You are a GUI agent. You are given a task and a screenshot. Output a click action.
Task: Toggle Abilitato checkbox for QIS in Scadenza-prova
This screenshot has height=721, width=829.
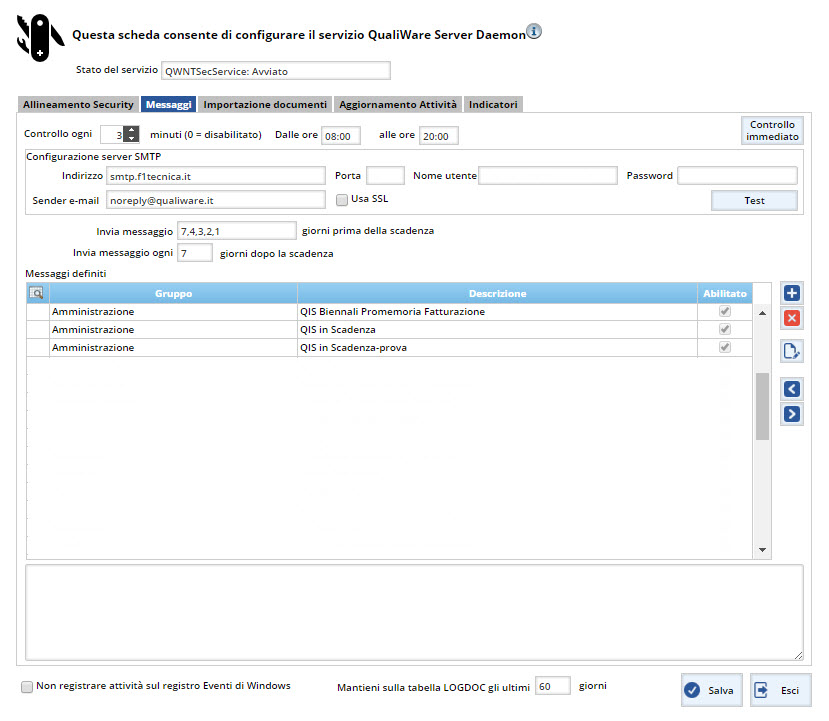click(725, 347)
